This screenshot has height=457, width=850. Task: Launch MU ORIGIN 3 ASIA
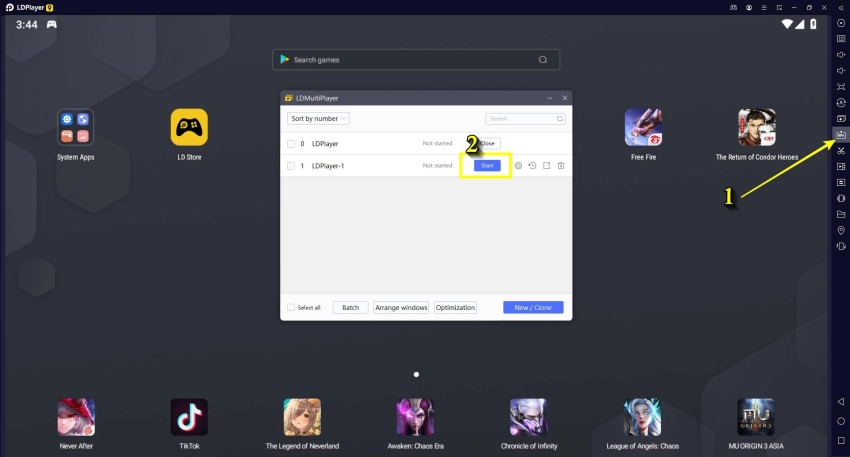pyautogui.click(x=756, y=417)
